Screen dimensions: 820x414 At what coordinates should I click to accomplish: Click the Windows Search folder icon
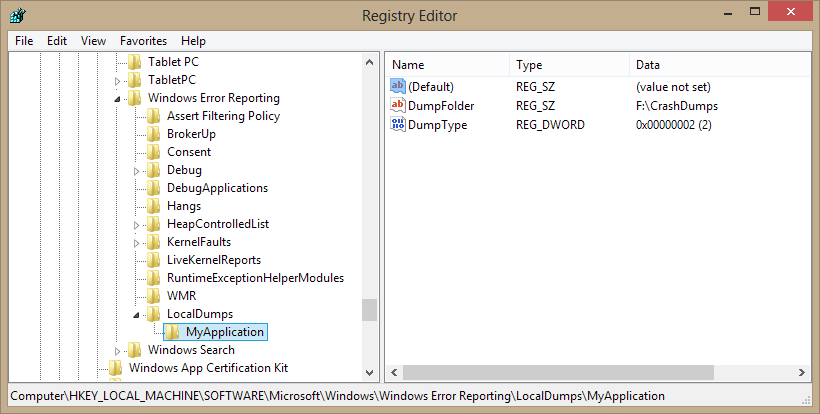click(x=135, y=350)
